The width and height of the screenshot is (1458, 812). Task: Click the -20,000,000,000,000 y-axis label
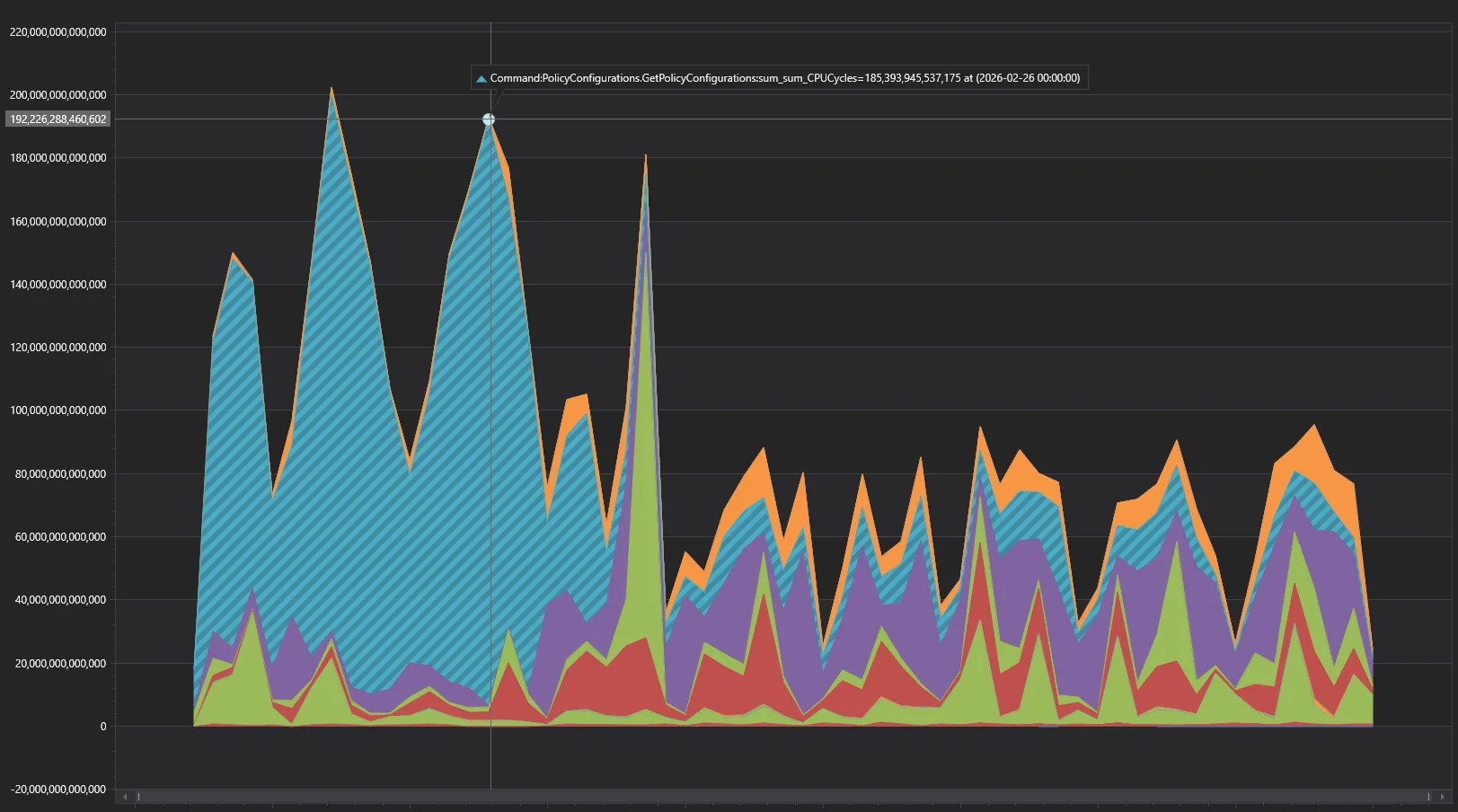57,790
